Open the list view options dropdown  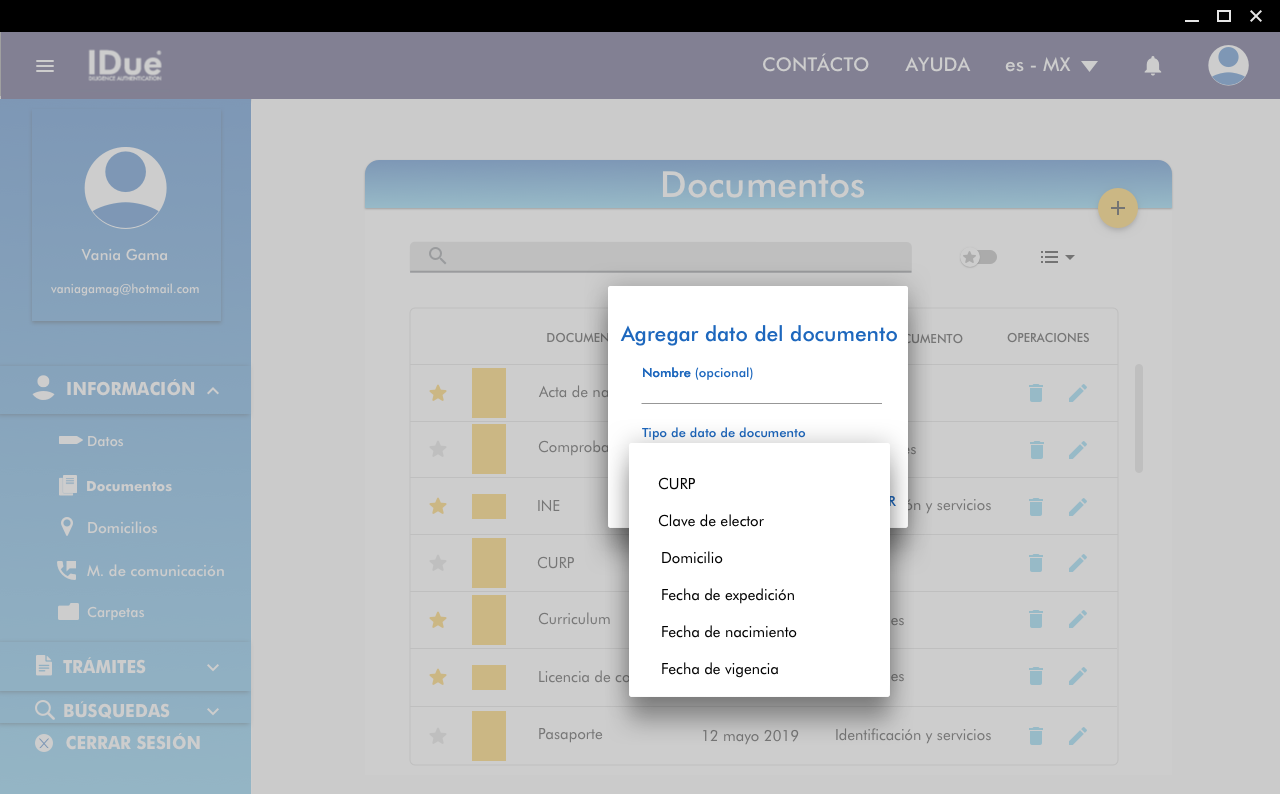pos(1056,257)
